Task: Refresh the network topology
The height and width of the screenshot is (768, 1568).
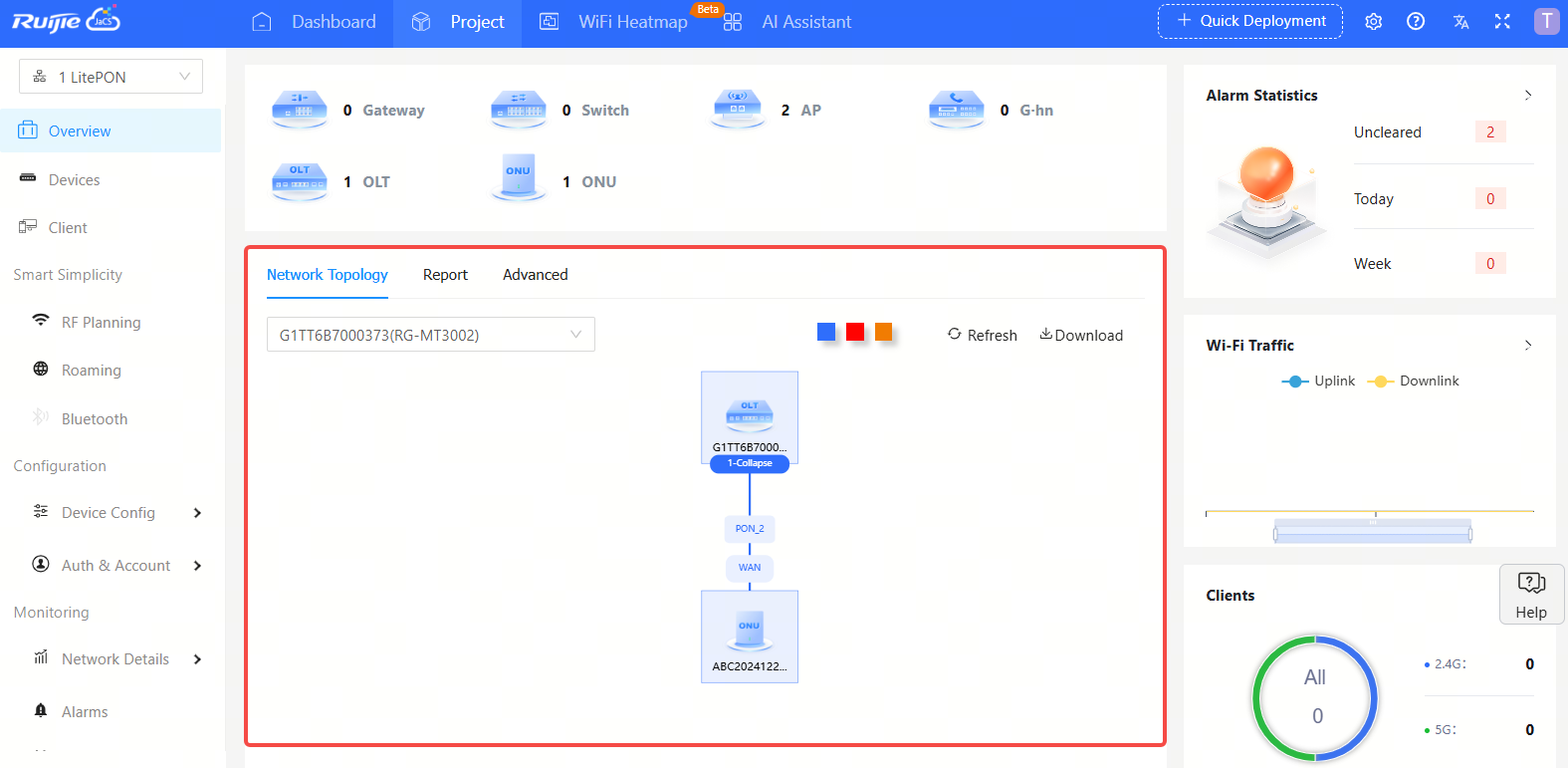Action: (982, 336)
